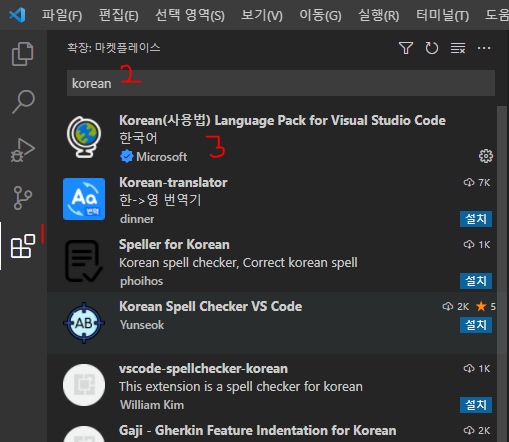The width and height of the screenshot is (509, 442).
Task: Click the phoihos publisher name
Action: coord(142,281)
